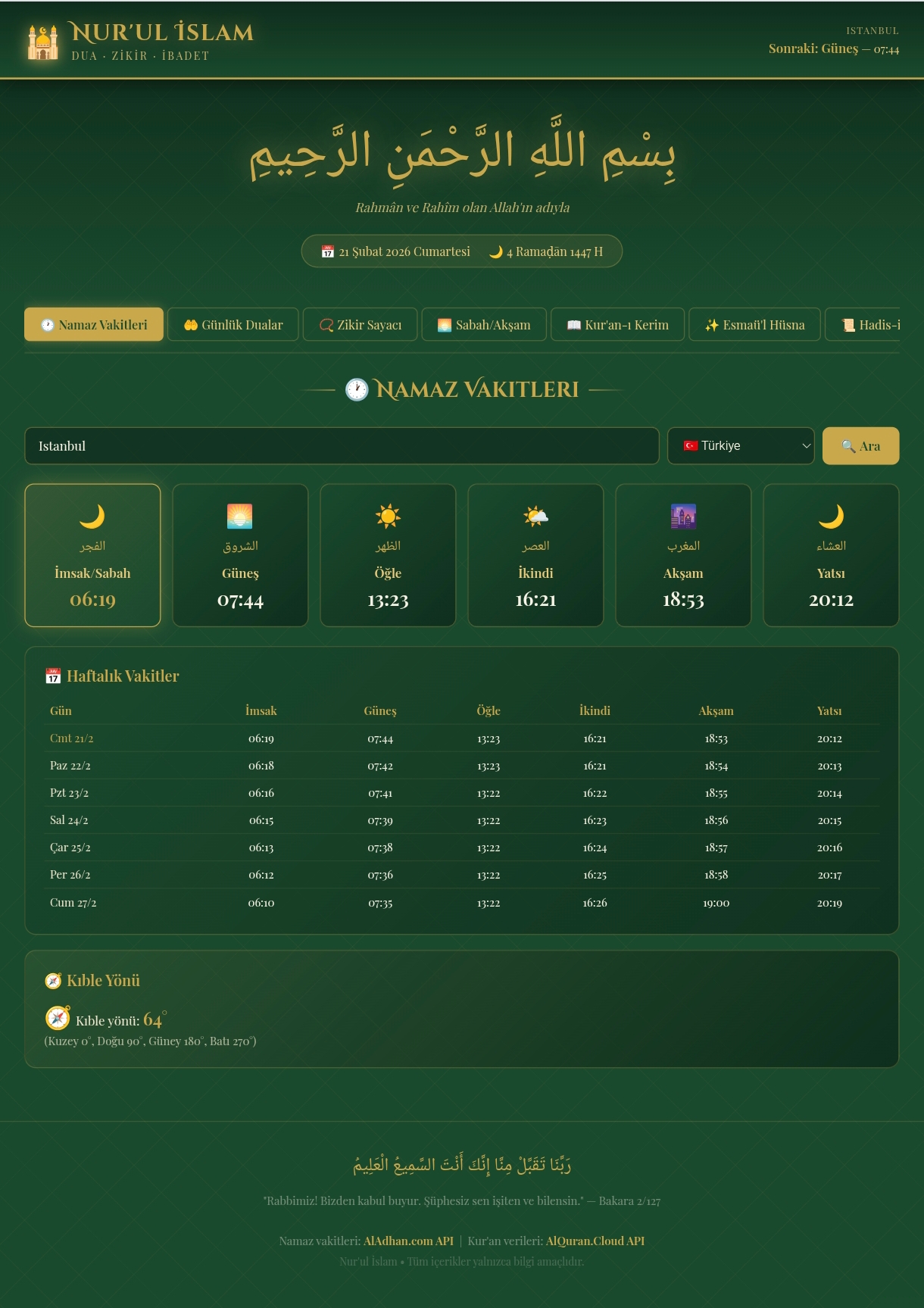
Task: Click the crescent moon icon on Yatsı card
Action: pyautogui.click(x=831, y=517)
